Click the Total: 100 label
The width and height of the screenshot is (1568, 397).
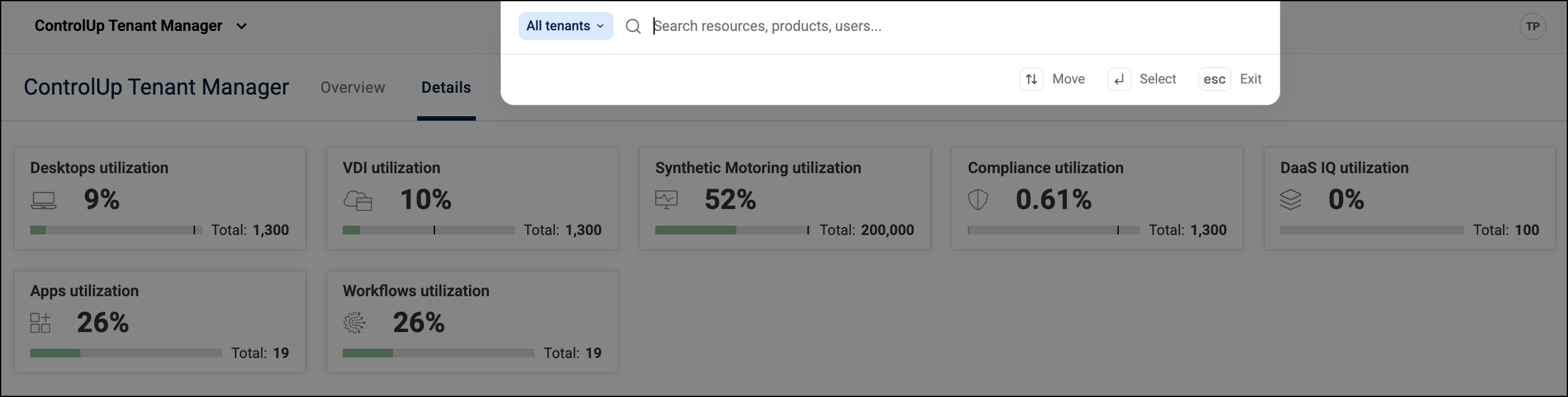pyautogui.click(x=1506, y=230)
